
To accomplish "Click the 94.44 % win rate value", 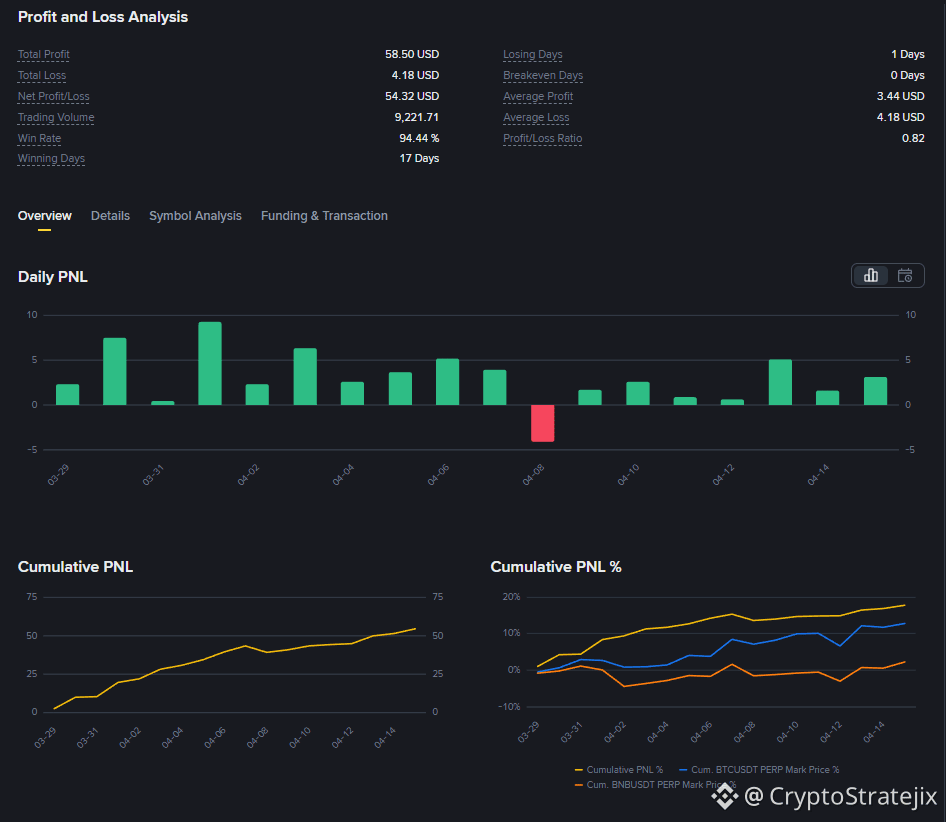I will (x=419, y=138).
